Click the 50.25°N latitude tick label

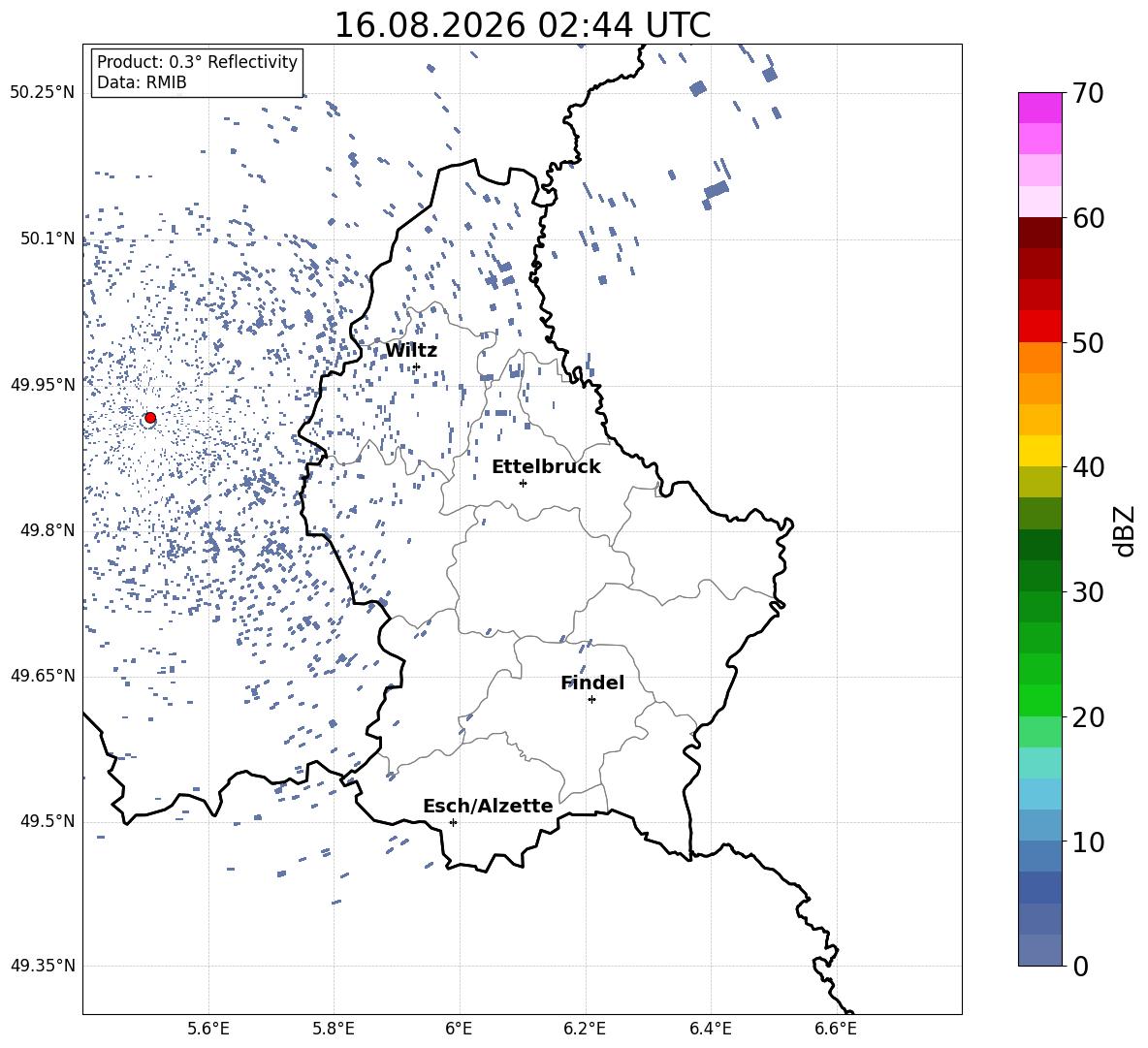pos(43,93)
